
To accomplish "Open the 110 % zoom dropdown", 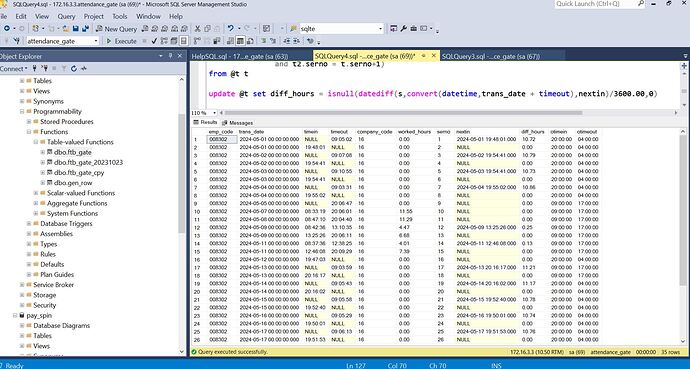I will 214,113.
